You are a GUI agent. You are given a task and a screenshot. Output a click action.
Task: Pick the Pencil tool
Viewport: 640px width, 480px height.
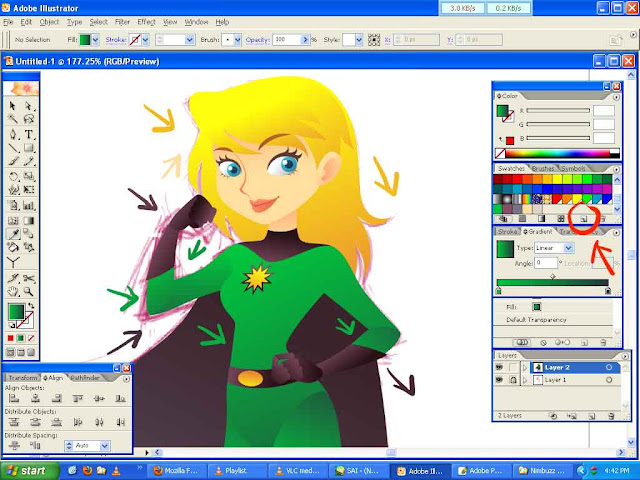tap(28, 161)
